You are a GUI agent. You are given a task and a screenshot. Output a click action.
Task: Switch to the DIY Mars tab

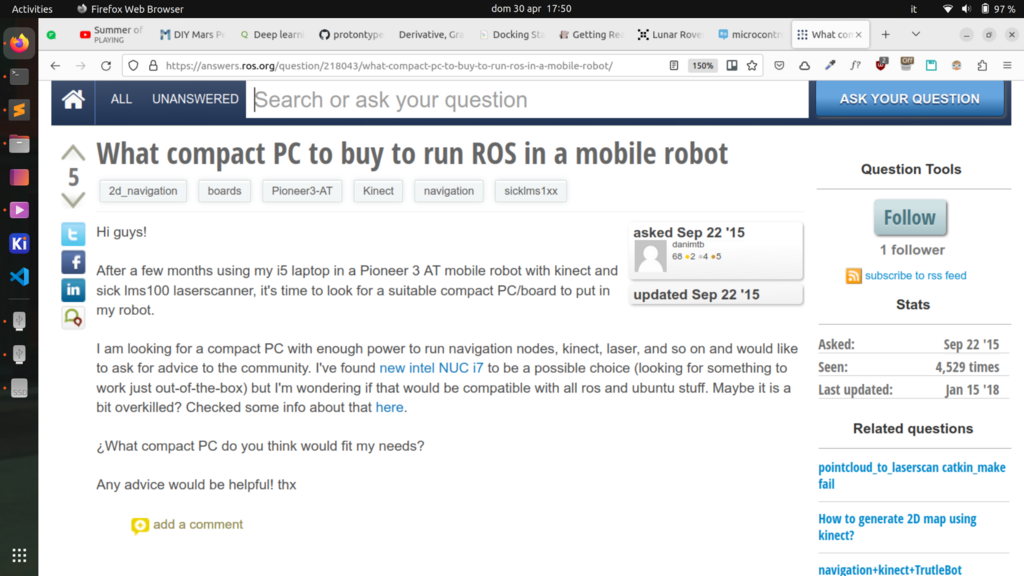coord(194,34)
